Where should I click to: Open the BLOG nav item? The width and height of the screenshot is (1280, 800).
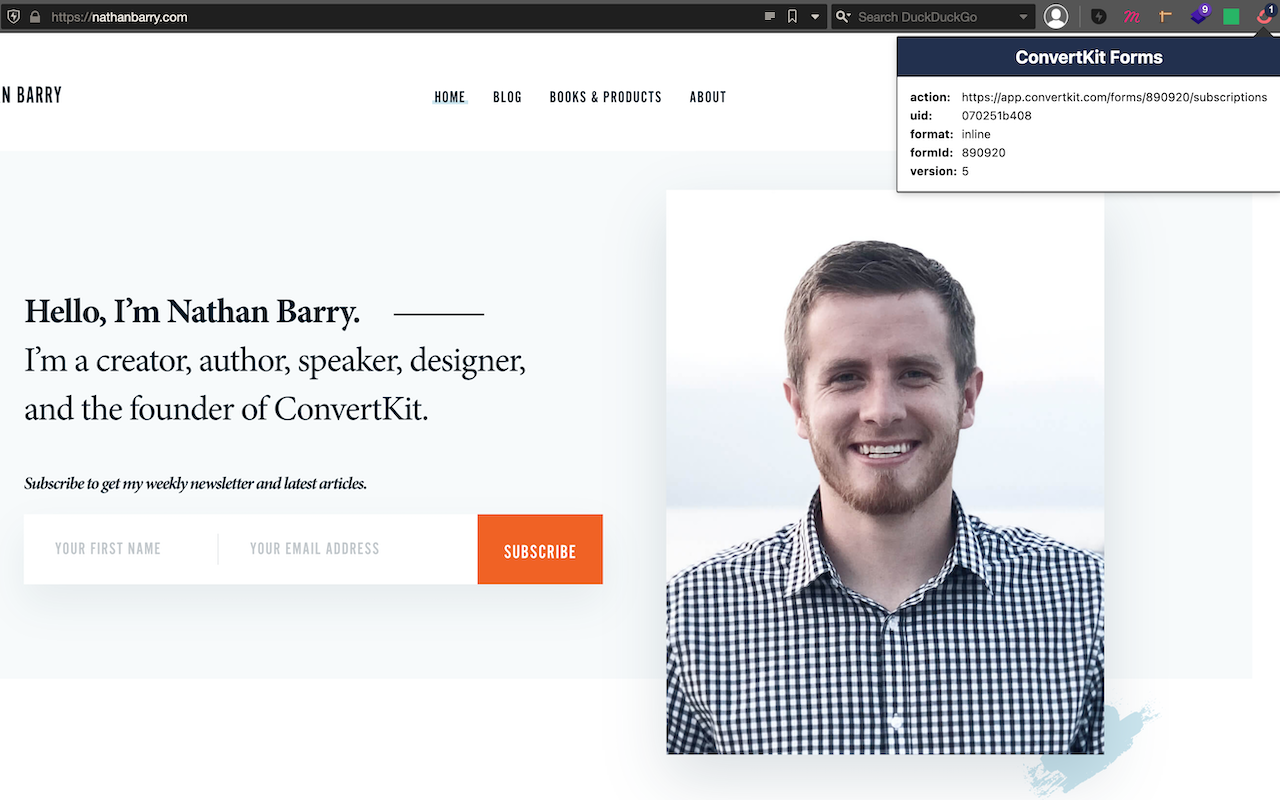pyautogui.click(x=507, y=97)
